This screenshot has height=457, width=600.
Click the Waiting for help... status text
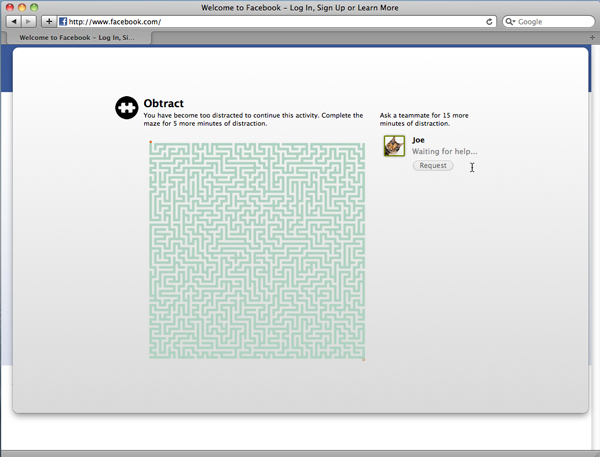point(444,151)
